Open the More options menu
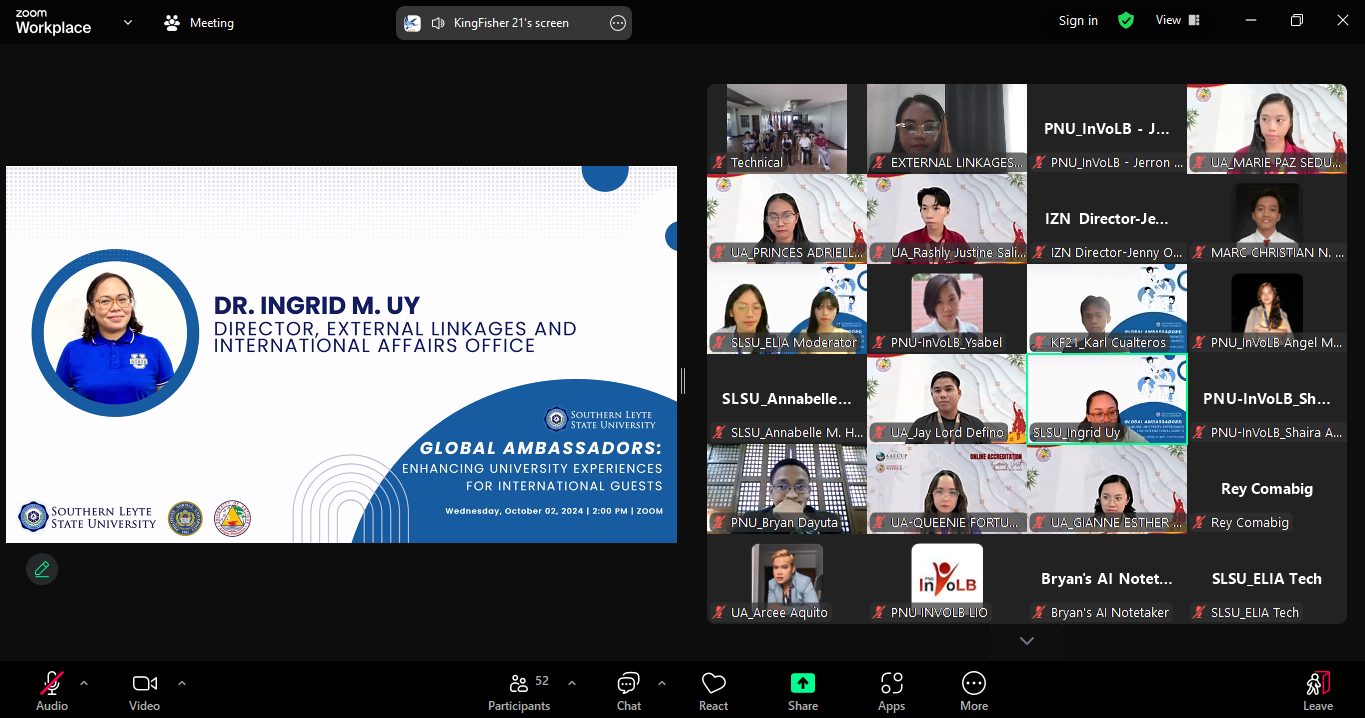The height and width of the screenshot is (718, 1365). [x=974, y=692]
